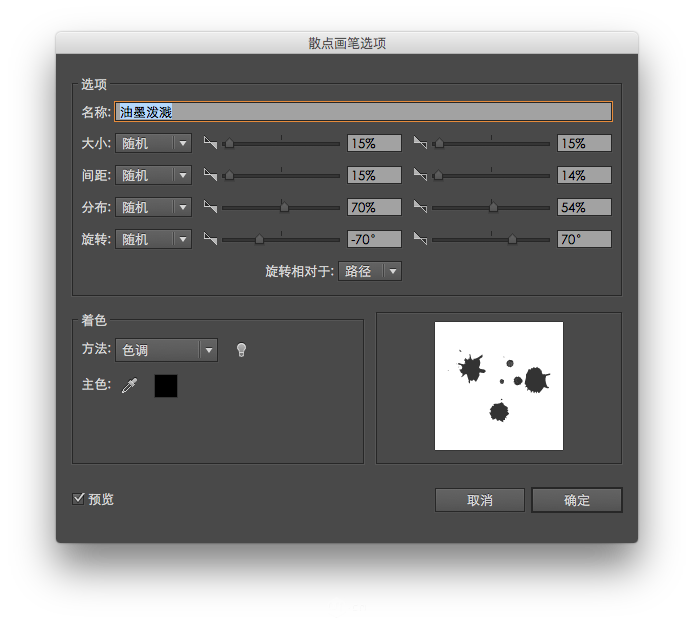The image size is (694, 623).
Task: Click the flip icon before 分布 maximum slider
Action: click(420, 206)
